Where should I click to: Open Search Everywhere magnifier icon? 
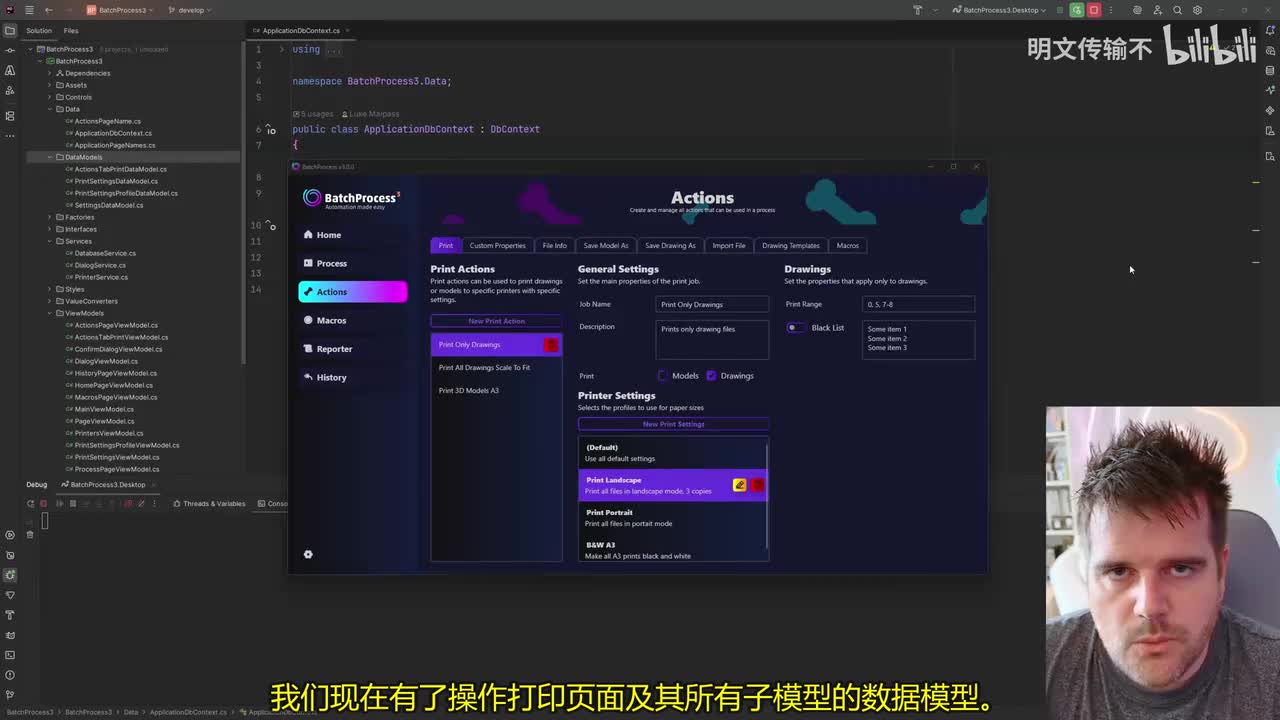coord(1177,10)
